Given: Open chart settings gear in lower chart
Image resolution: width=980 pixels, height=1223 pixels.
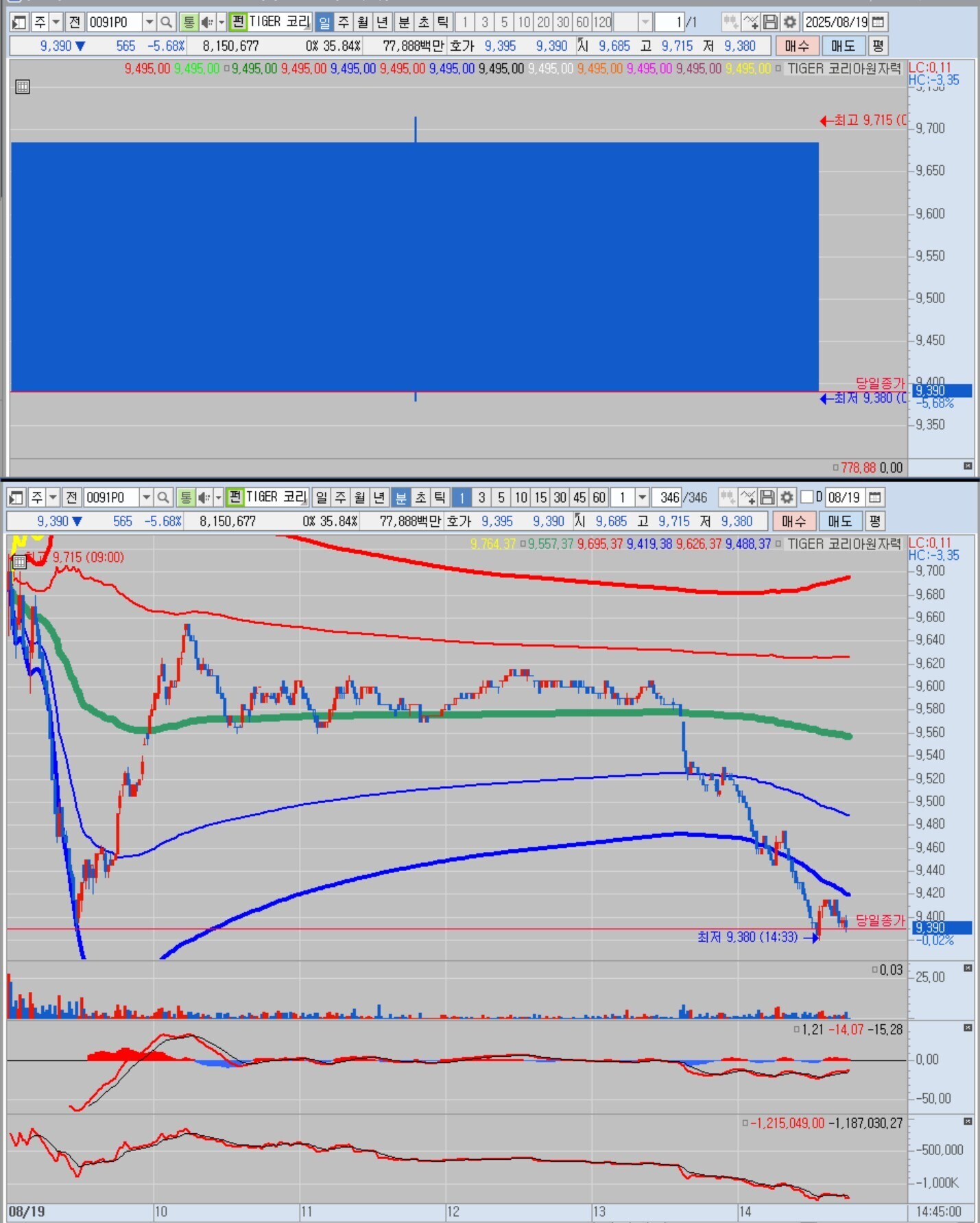Looking at the screenshot, I should (x=787, y=497).
